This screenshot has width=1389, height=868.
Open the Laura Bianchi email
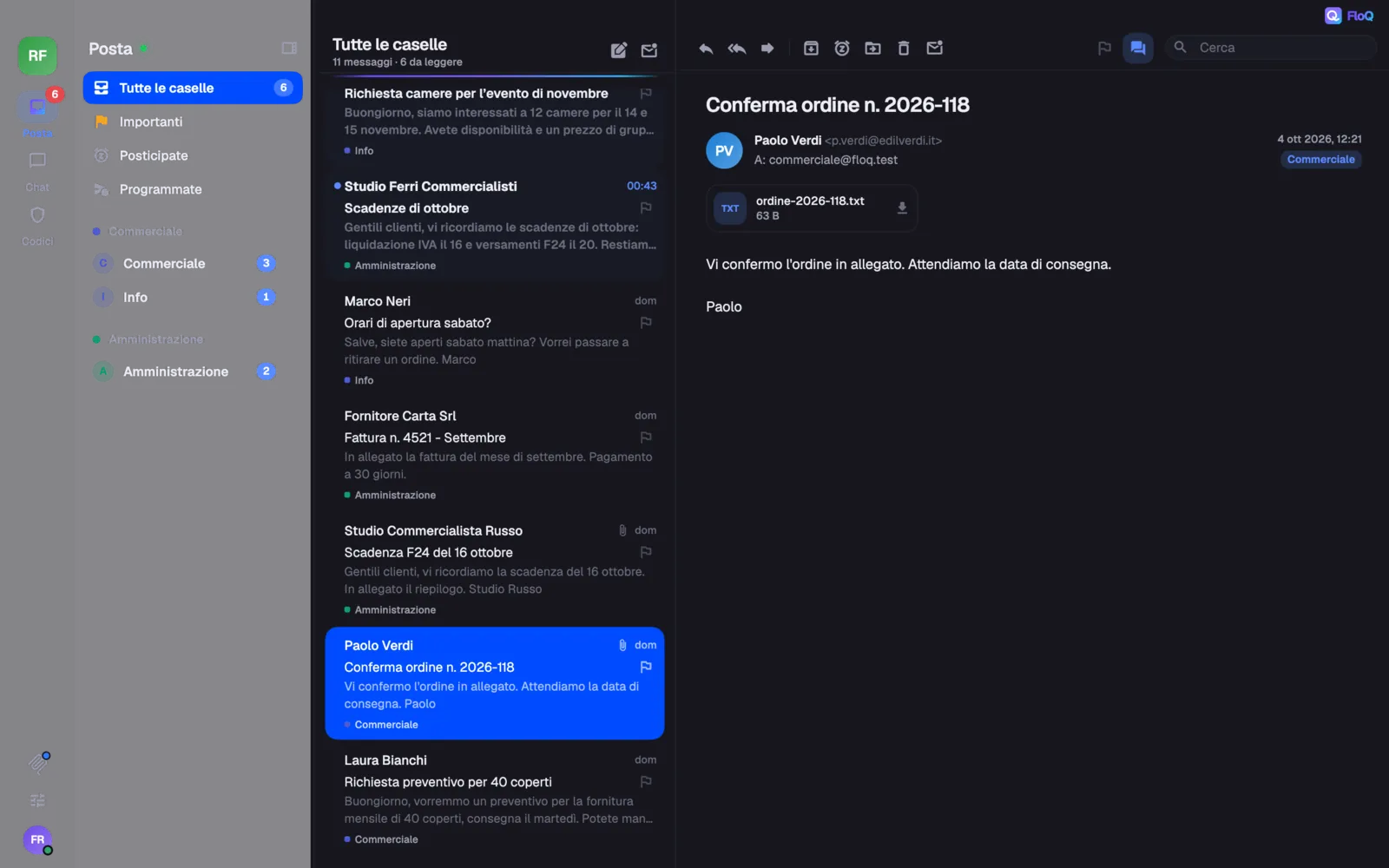click(495, 799)
